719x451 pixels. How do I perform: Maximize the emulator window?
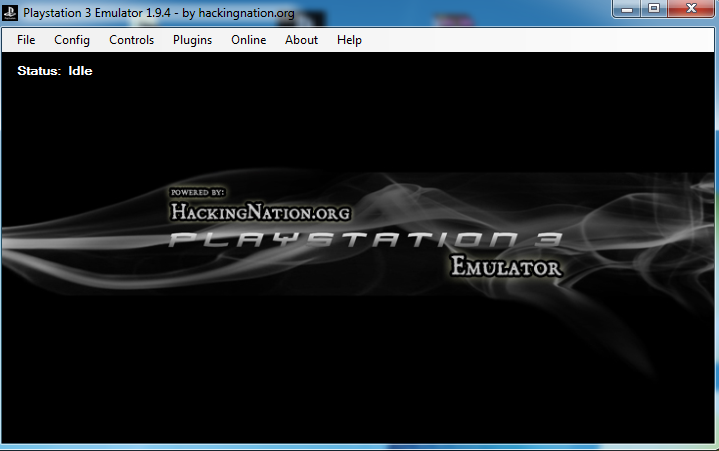click(x=654, y=9)
